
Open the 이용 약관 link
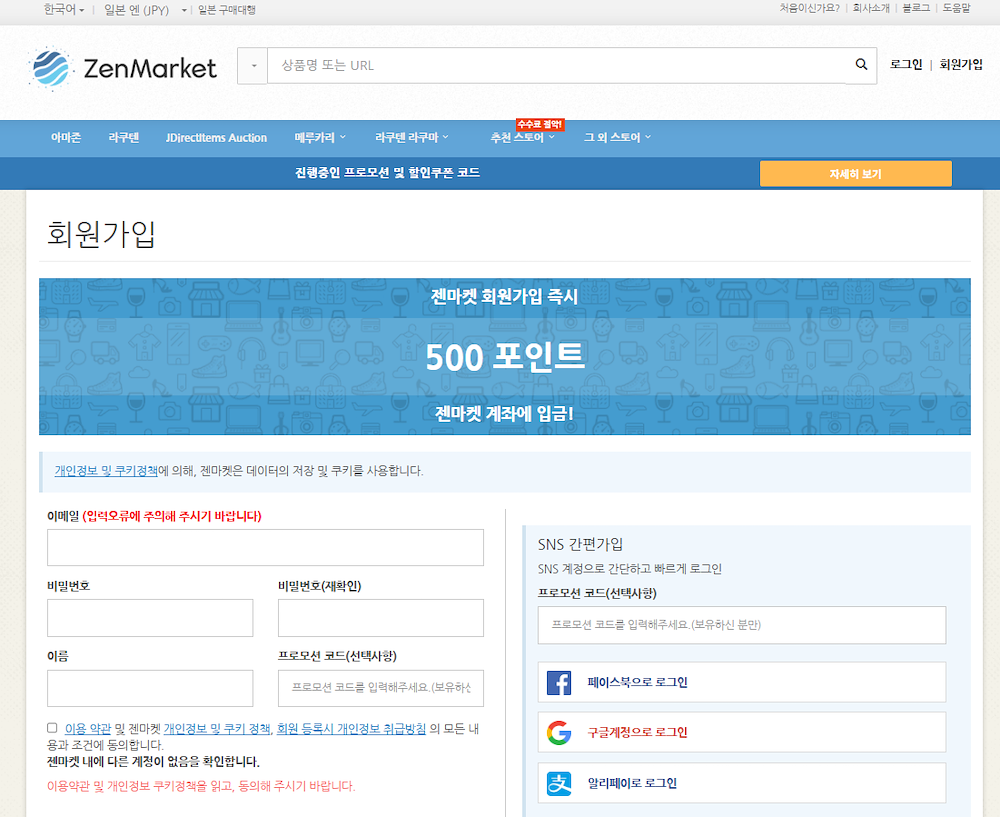click(88, 728)
